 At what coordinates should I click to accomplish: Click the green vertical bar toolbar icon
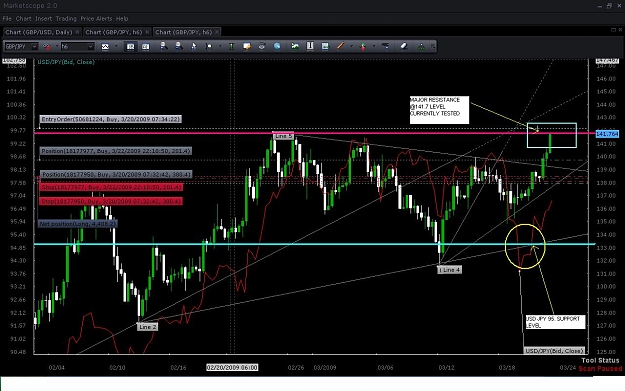[231, 46]
